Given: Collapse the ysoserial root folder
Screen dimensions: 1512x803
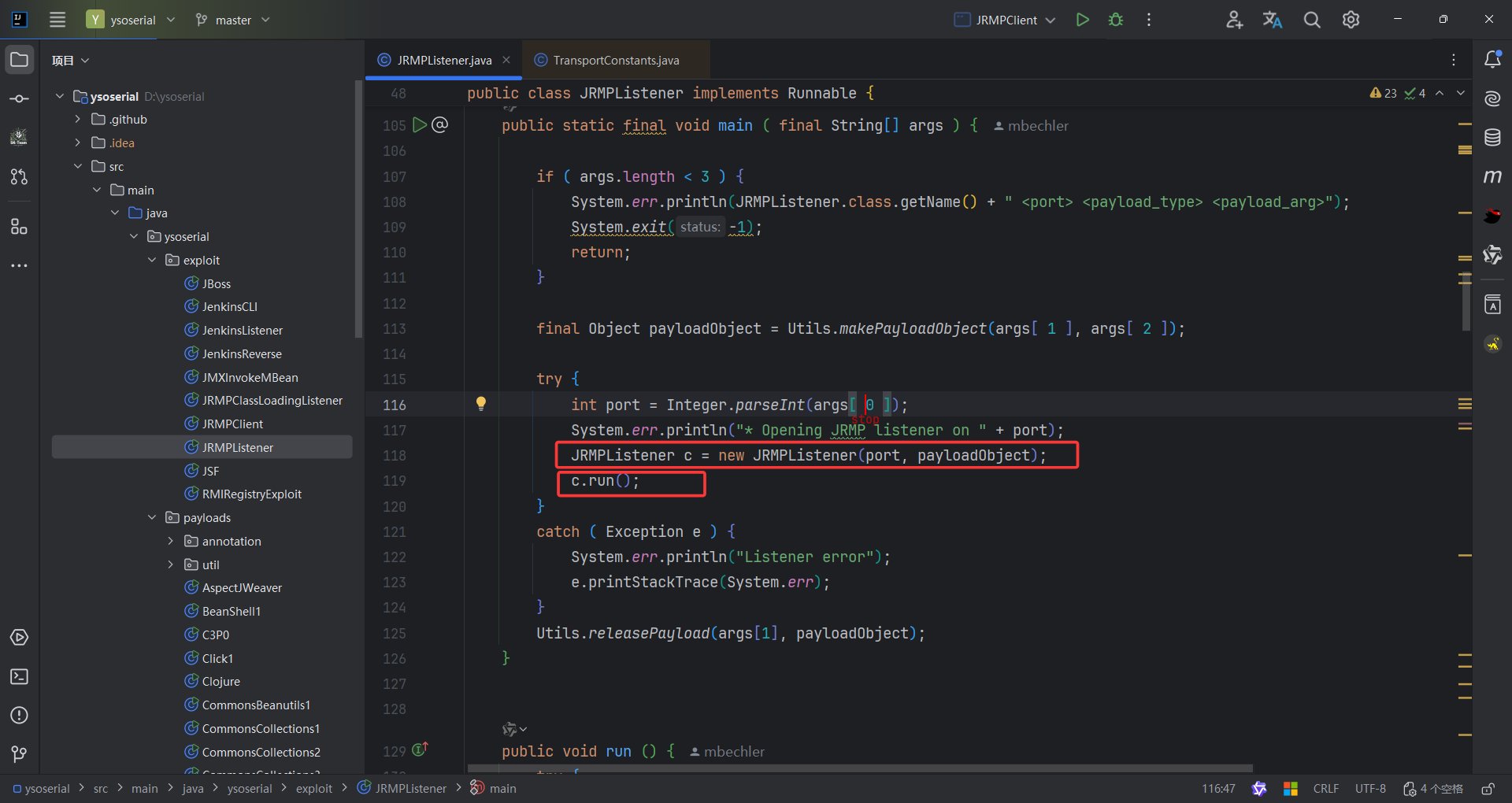Looking at the screenshot, I should point(60,96).
